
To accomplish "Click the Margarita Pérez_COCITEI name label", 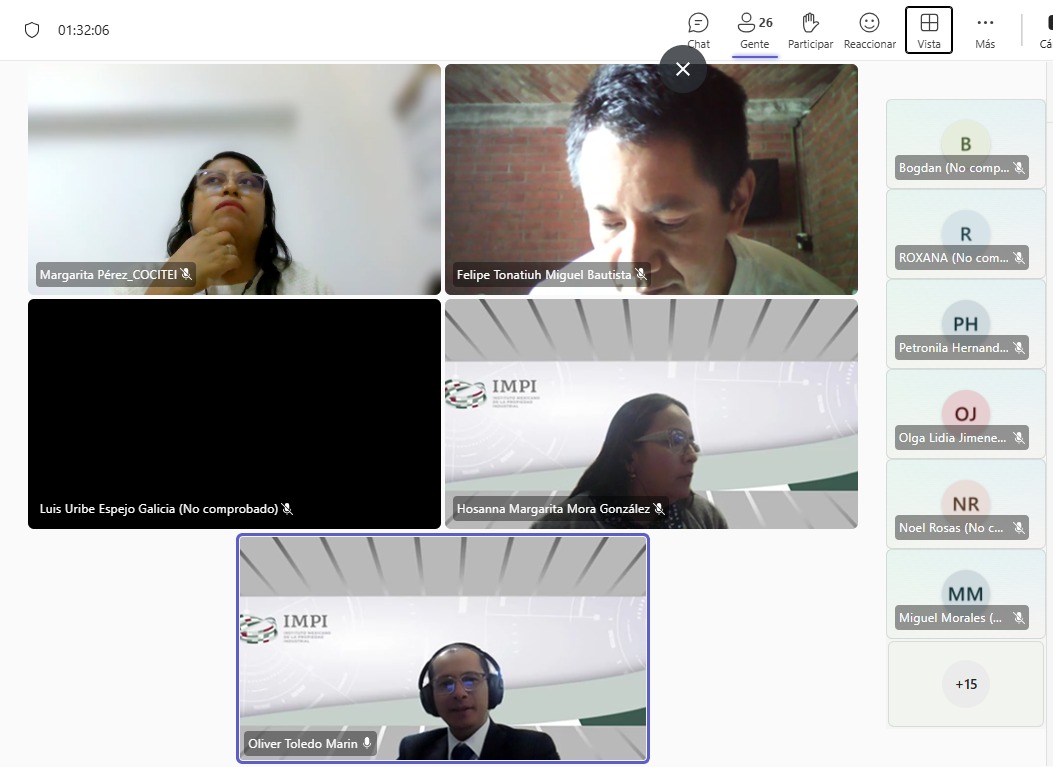I will pos(108,275).
